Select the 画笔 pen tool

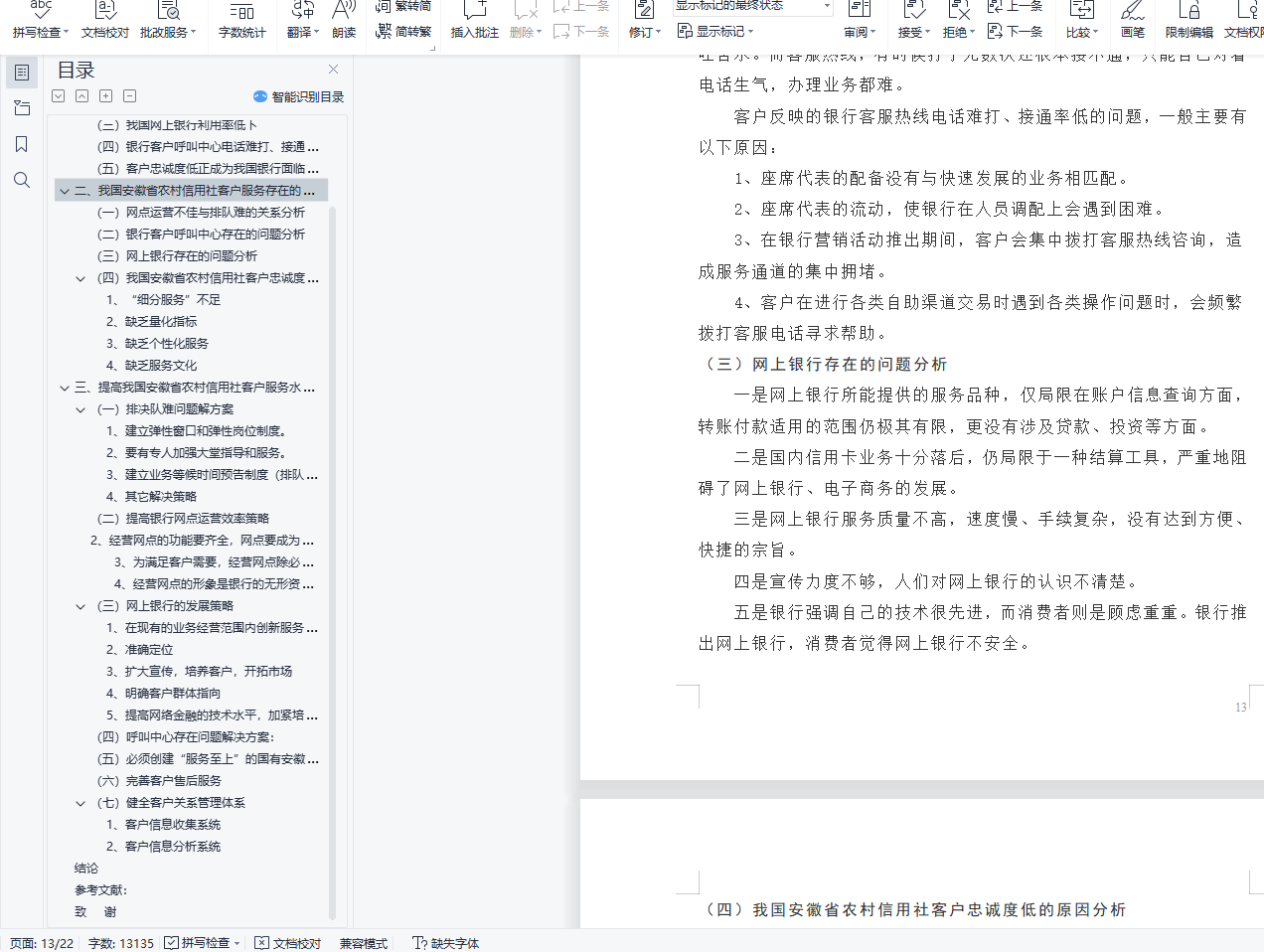pyautogui.click(x=1133, y=20)
